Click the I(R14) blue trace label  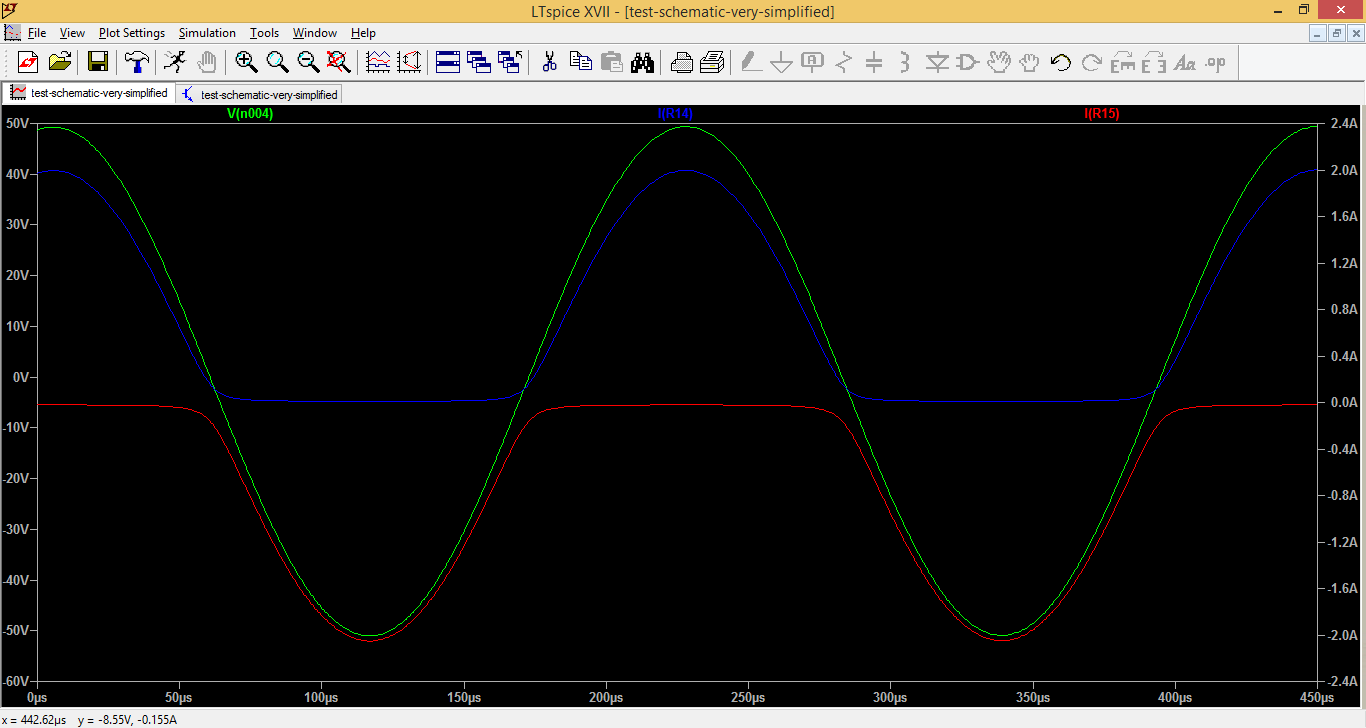[x=675, y=114]
